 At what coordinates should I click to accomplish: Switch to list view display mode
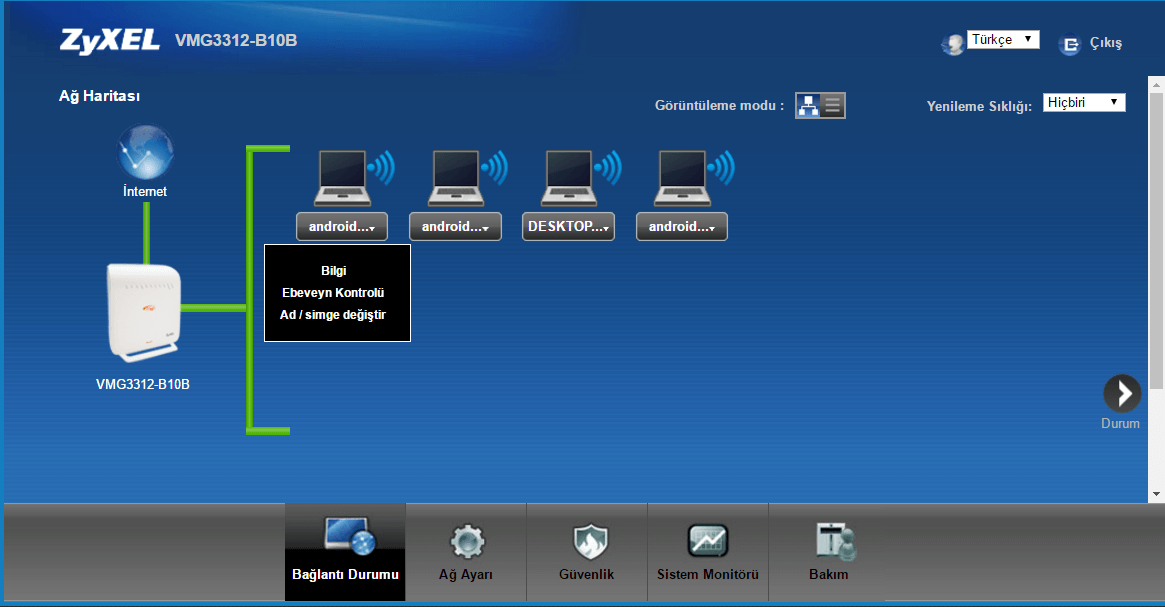point(833,105)
